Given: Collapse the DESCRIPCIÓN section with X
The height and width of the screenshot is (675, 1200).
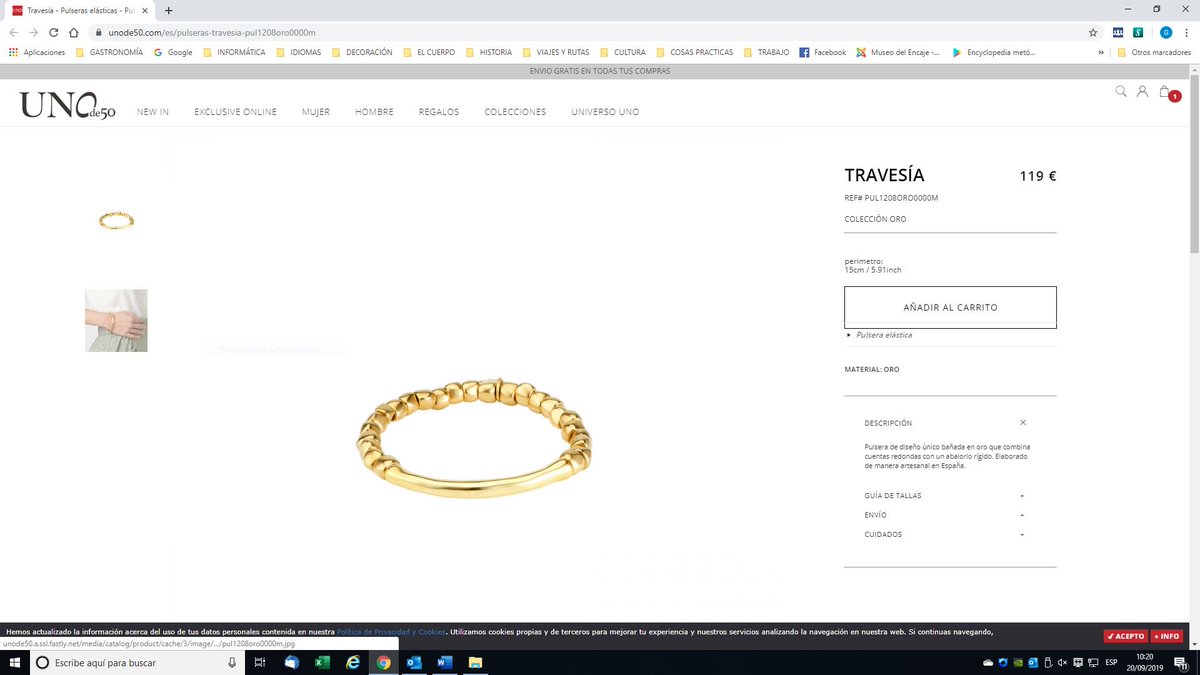Looking at the screenshot, I should [x=1023, y=423].
